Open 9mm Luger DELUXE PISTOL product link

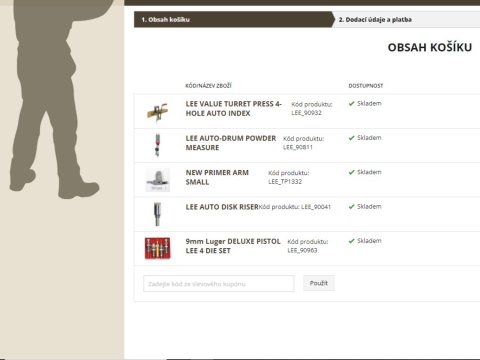(233, 246)
